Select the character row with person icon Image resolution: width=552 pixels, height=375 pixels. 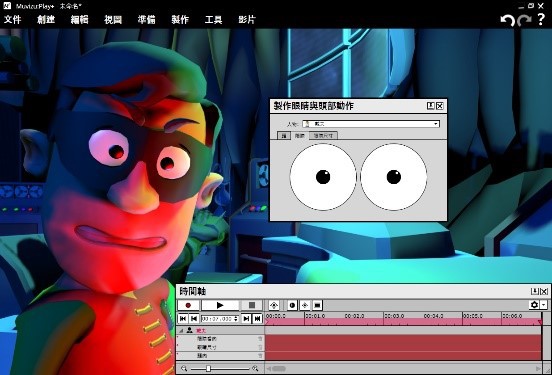point(220,330)
